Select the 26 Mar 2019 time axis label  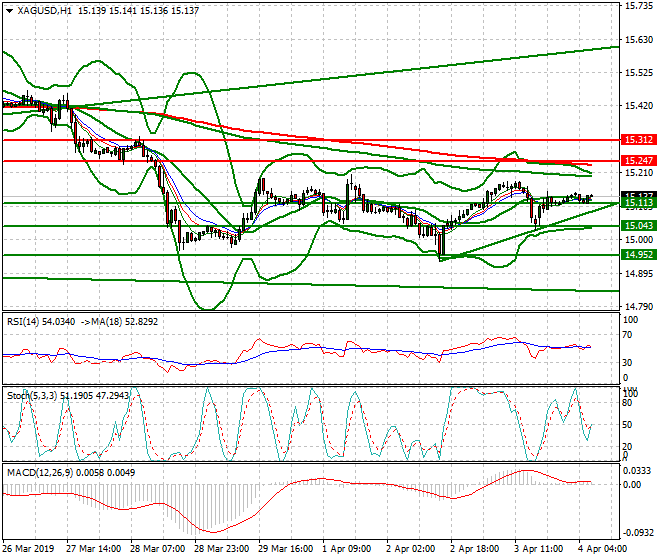28,549
